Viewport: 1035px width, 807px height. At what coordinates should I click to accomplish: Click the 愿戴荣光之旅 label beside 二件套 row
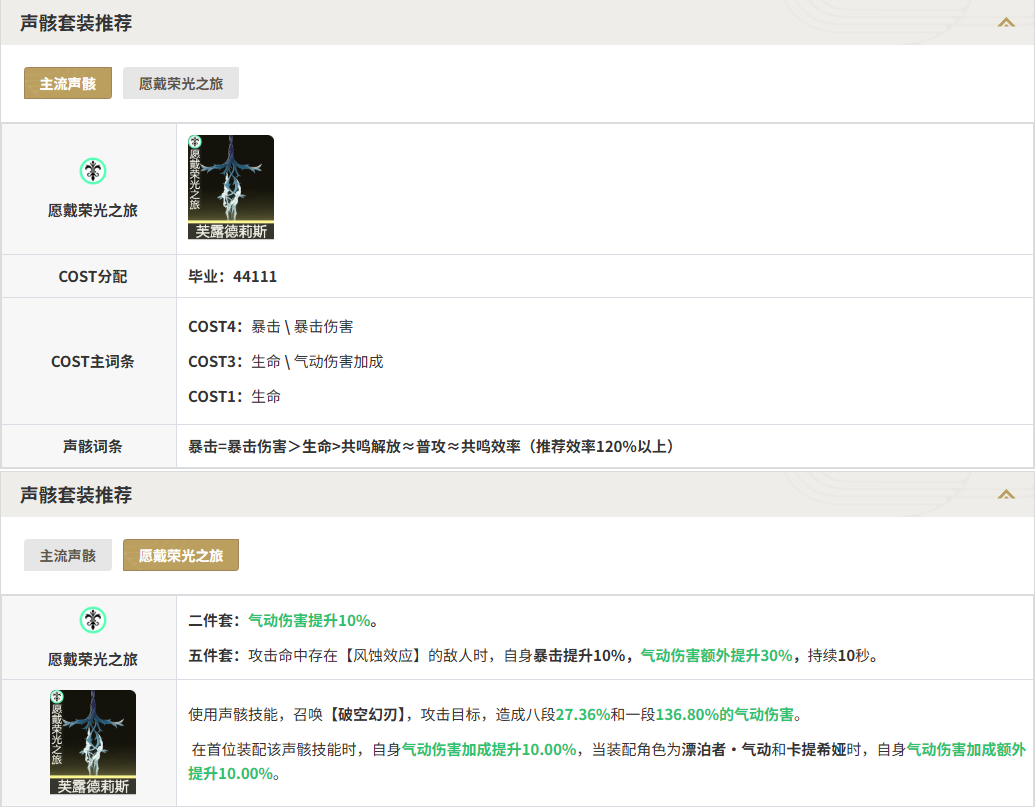point(92,659)
